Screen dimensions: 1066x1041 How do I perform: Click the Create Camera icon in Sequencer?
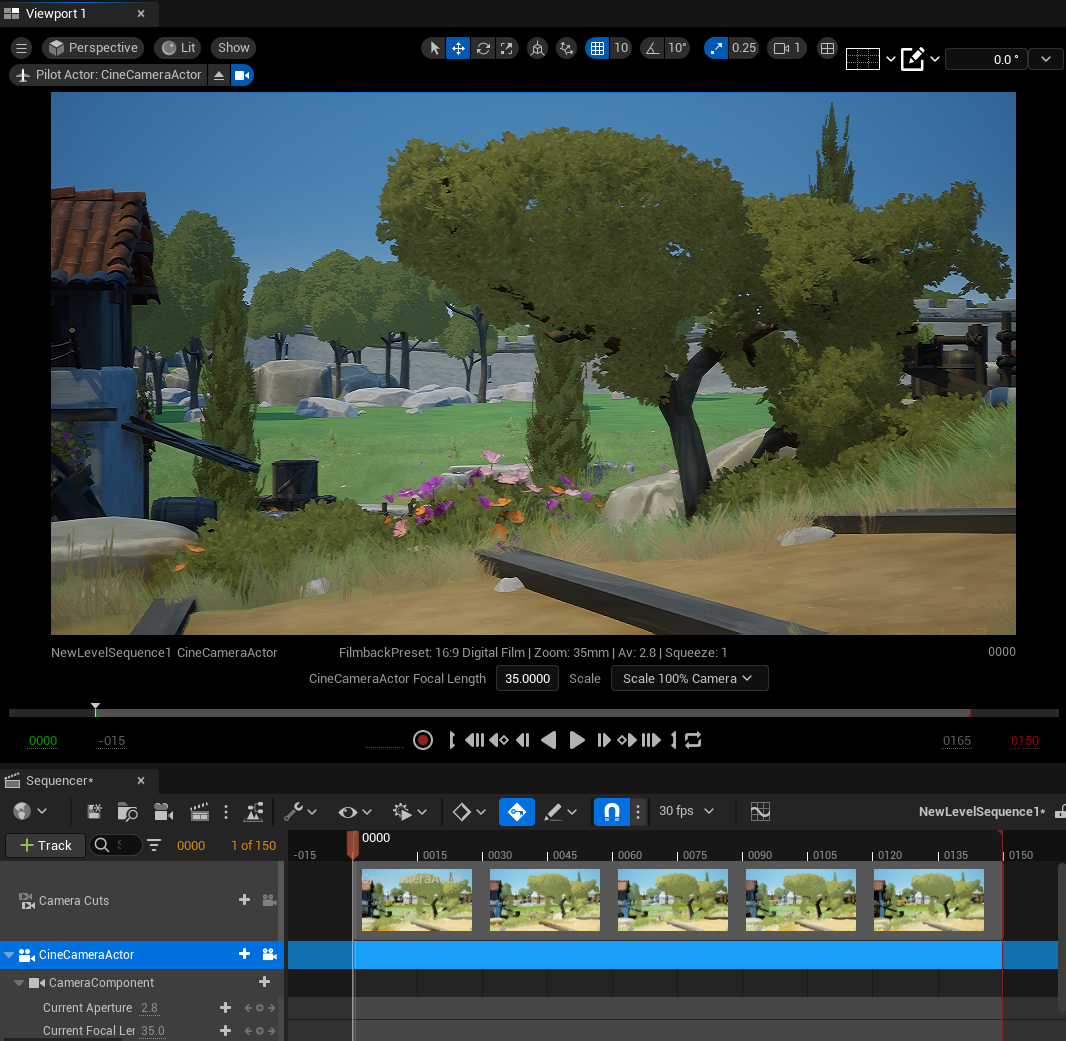click(163, 811)
